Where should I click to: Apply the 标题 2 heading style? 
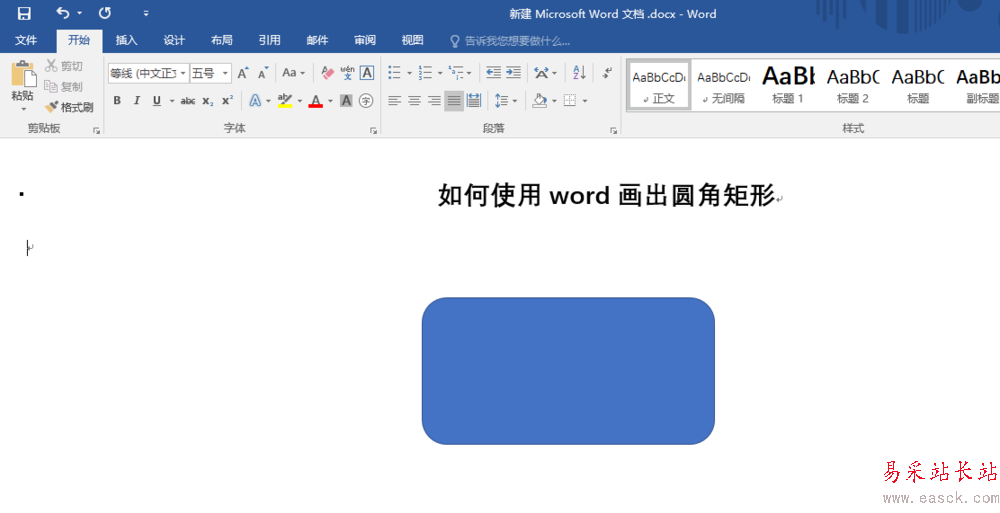point(853,86)
